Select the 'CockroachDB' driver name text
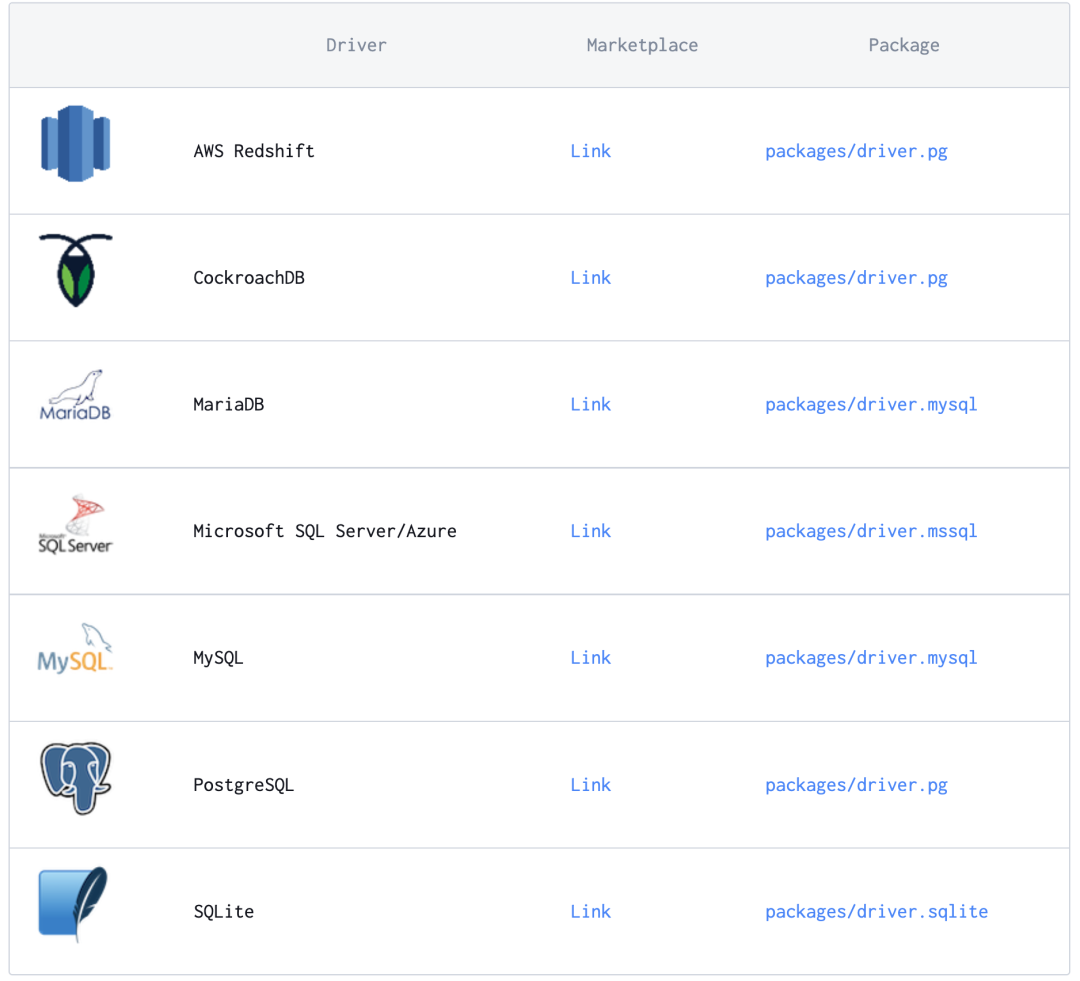Image resolution: width=1080 pixels, height=981 pixels. (x=249, y=278)
